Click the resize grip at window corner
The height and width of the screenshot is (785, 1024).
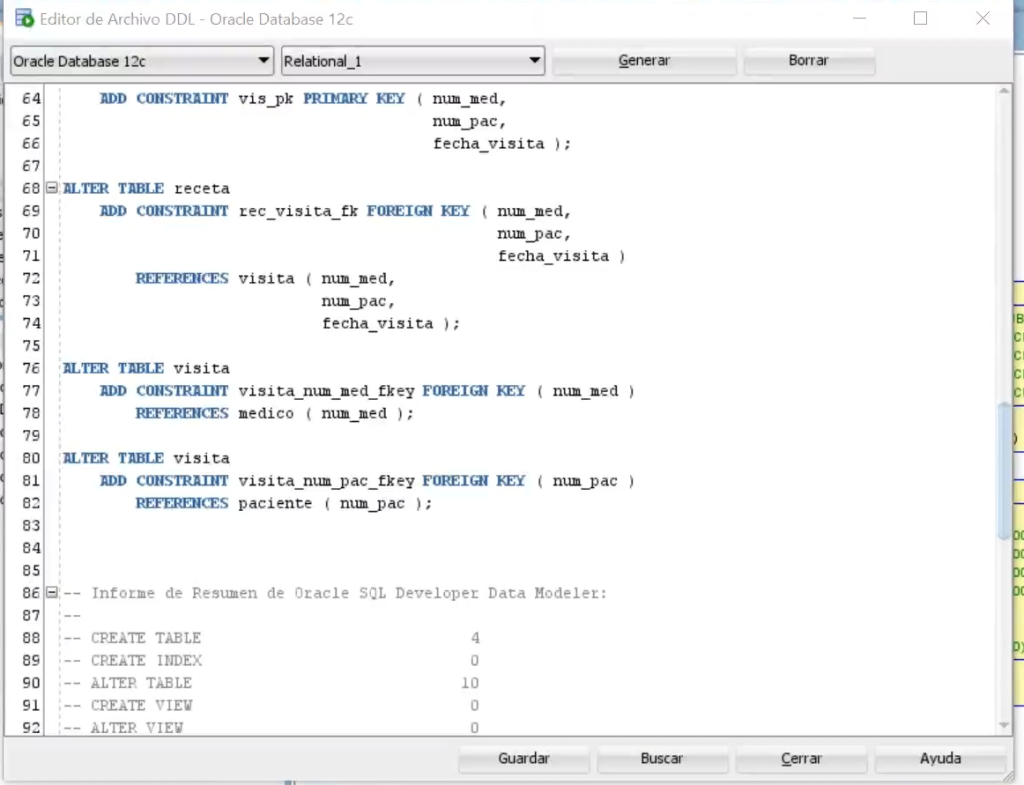[1010, 777]
